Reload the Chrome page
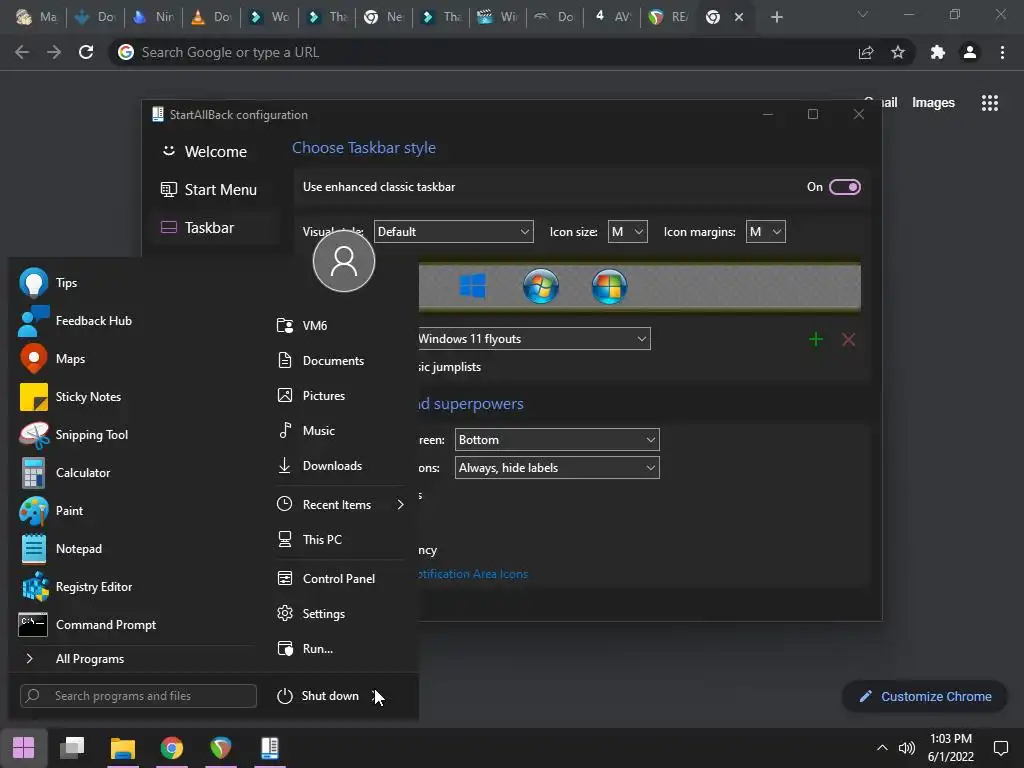Viewport: 1024px width, 768px height. pos(86,52)
